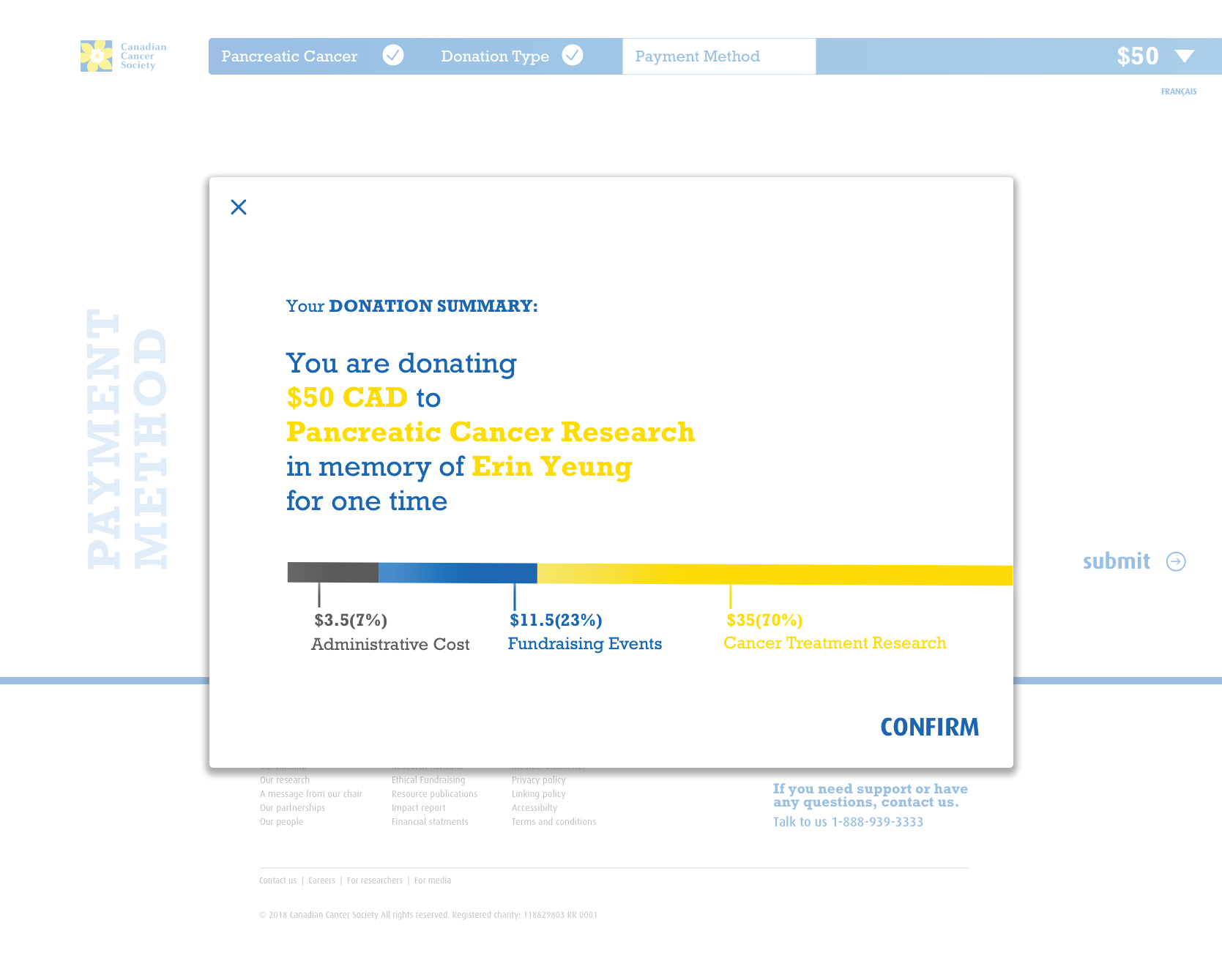The width and height of the screenshot is (1222, 980).
Task: Open the Linking policy link
Action: (x=538, y=794)
